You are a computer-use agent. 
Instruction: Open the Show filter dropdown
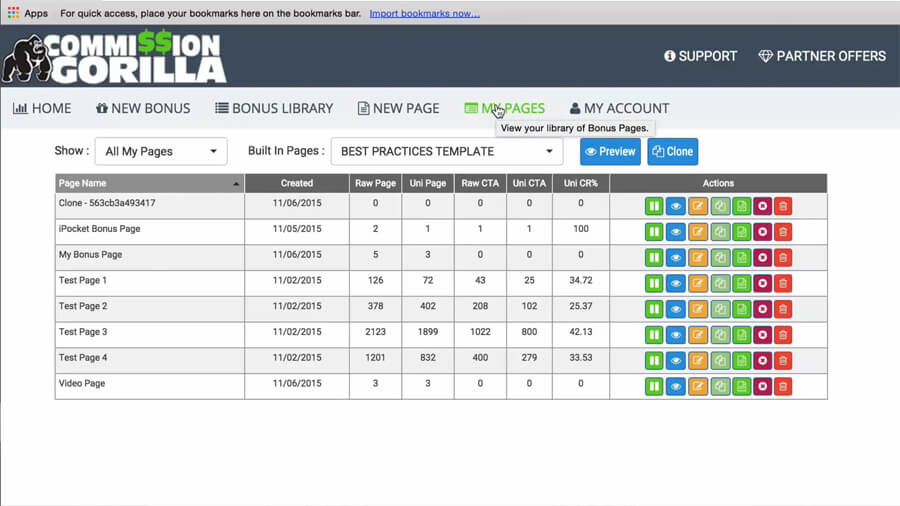(x=160, y=152)
